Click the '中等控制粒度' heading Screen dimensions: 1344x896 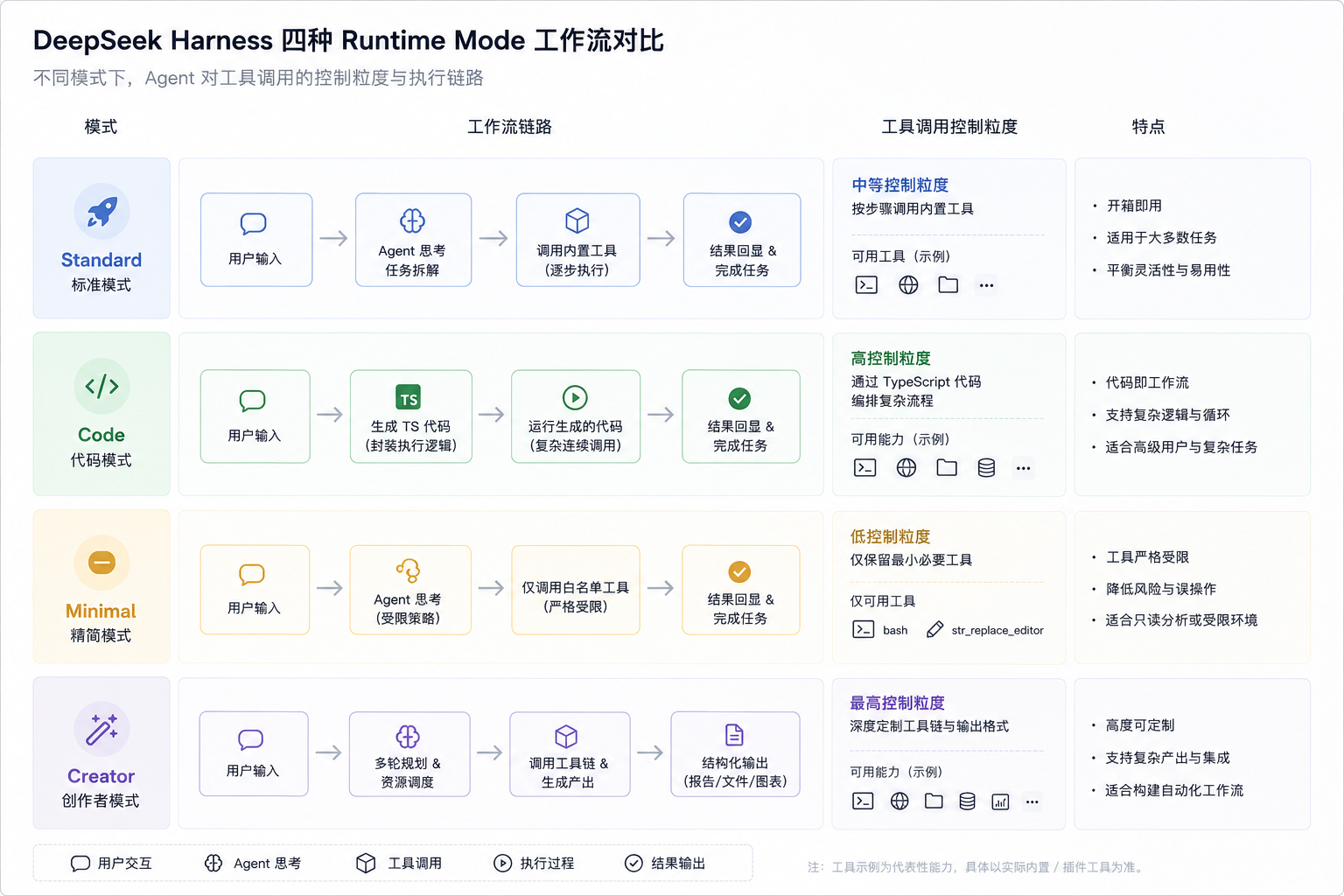(x=900, y=185)
